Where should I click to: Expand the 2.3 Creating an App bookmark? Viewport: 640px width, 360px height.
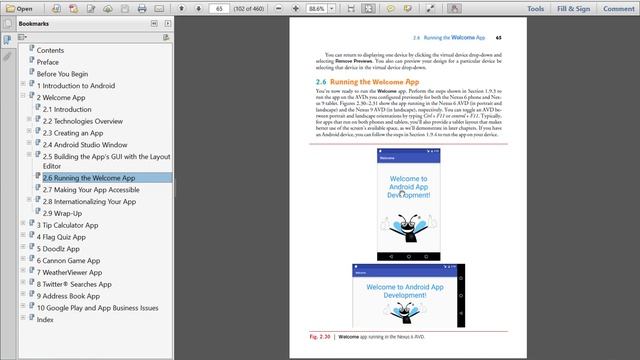pyautogui.click(x=29, y=131)
